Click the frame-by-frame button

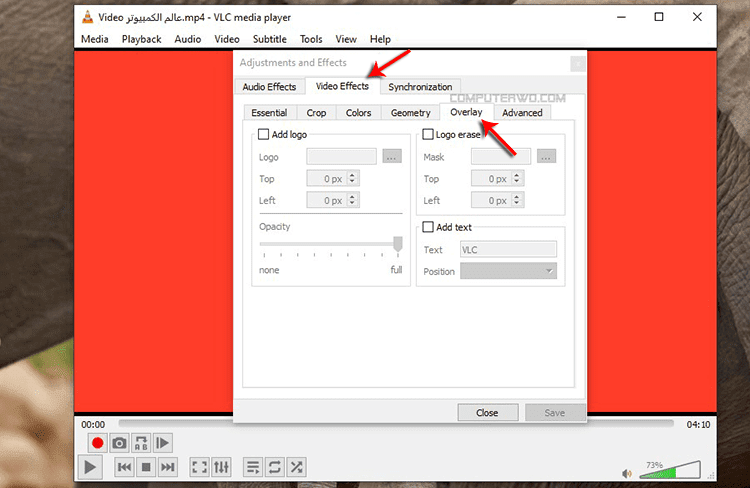point(163,443)
